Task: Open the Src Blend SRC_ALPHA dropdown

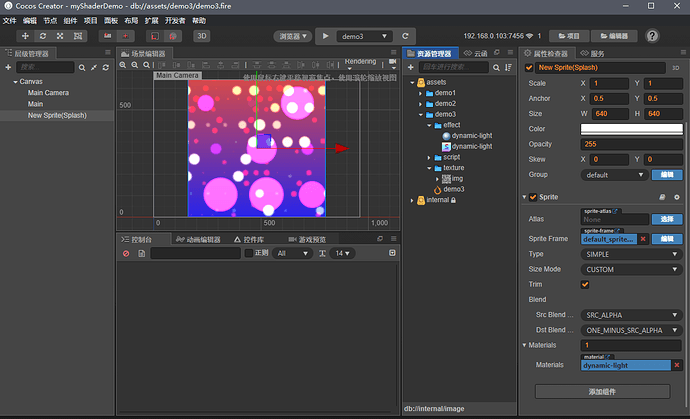Action: pyautogui.click(x=631, y=314)
